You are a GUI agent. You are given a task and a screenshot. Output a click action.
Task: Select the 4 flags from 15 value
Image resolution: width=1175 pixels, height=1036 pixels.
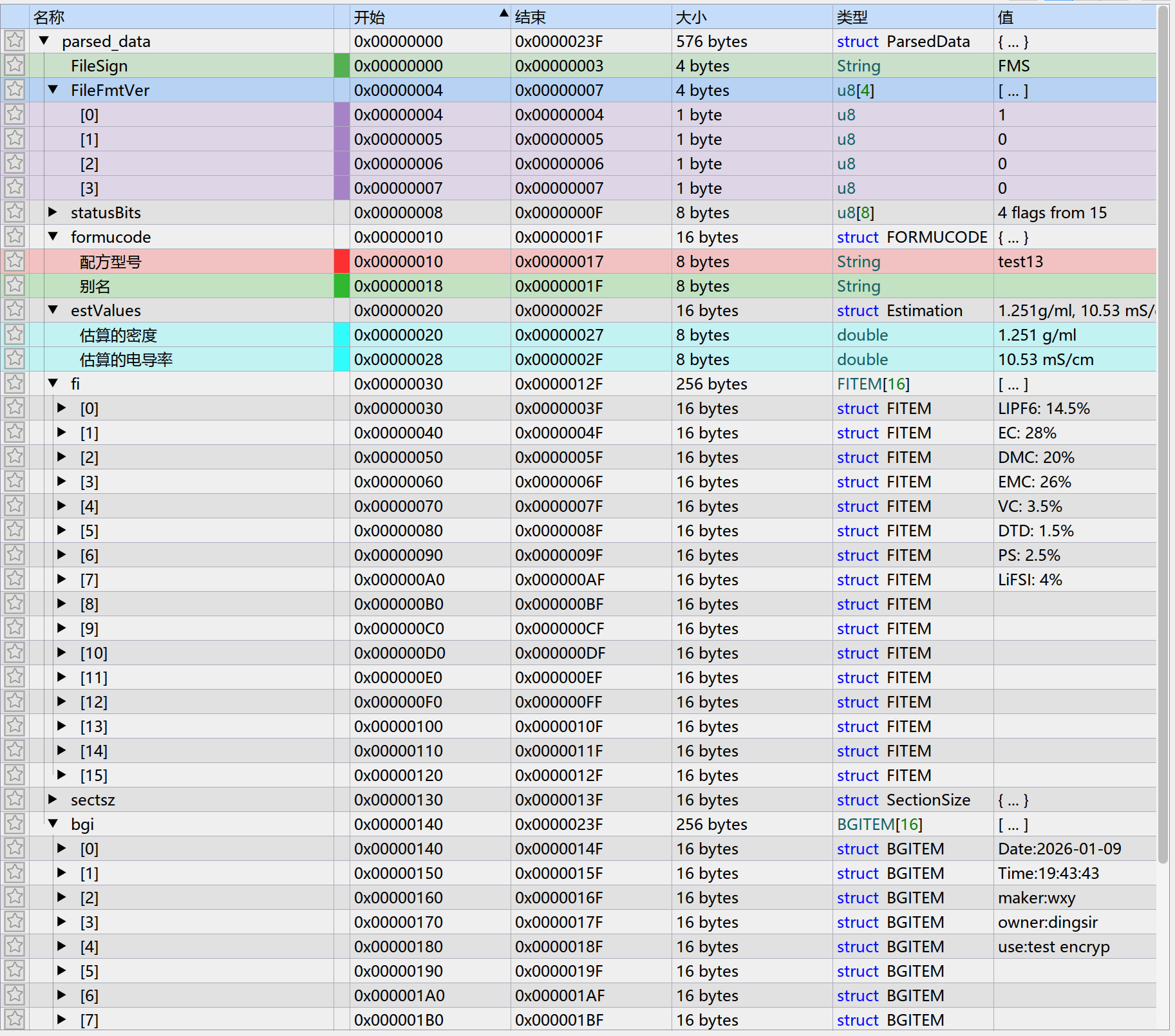[1075, 212]
